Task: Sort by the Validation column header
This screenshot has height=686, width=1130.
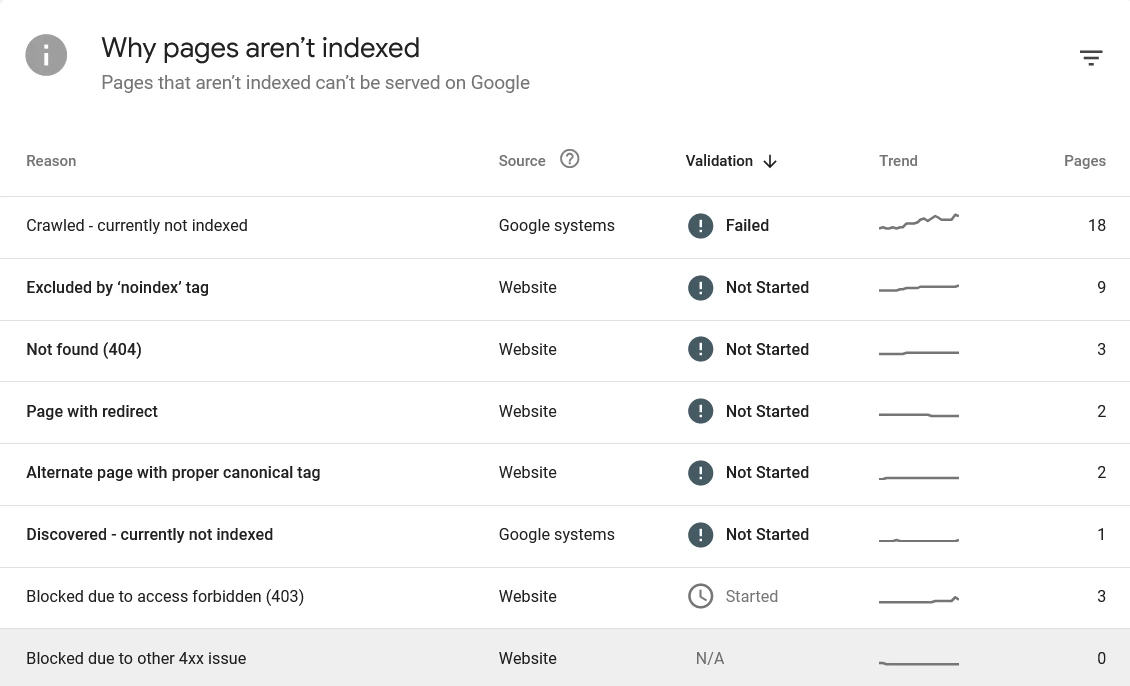Action: click(x=719, y=161)
